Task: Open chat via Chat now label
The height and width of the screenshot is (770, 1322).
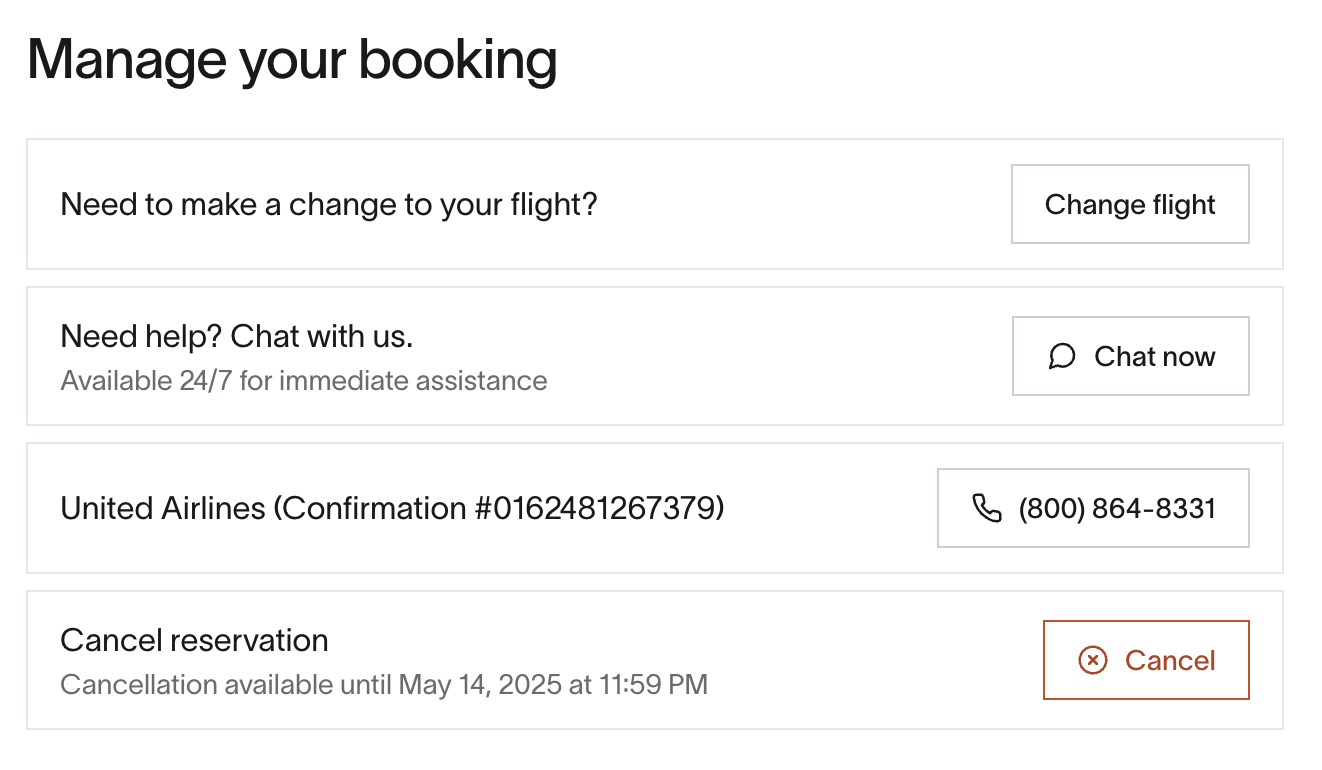Action: tap(1154, 357)
